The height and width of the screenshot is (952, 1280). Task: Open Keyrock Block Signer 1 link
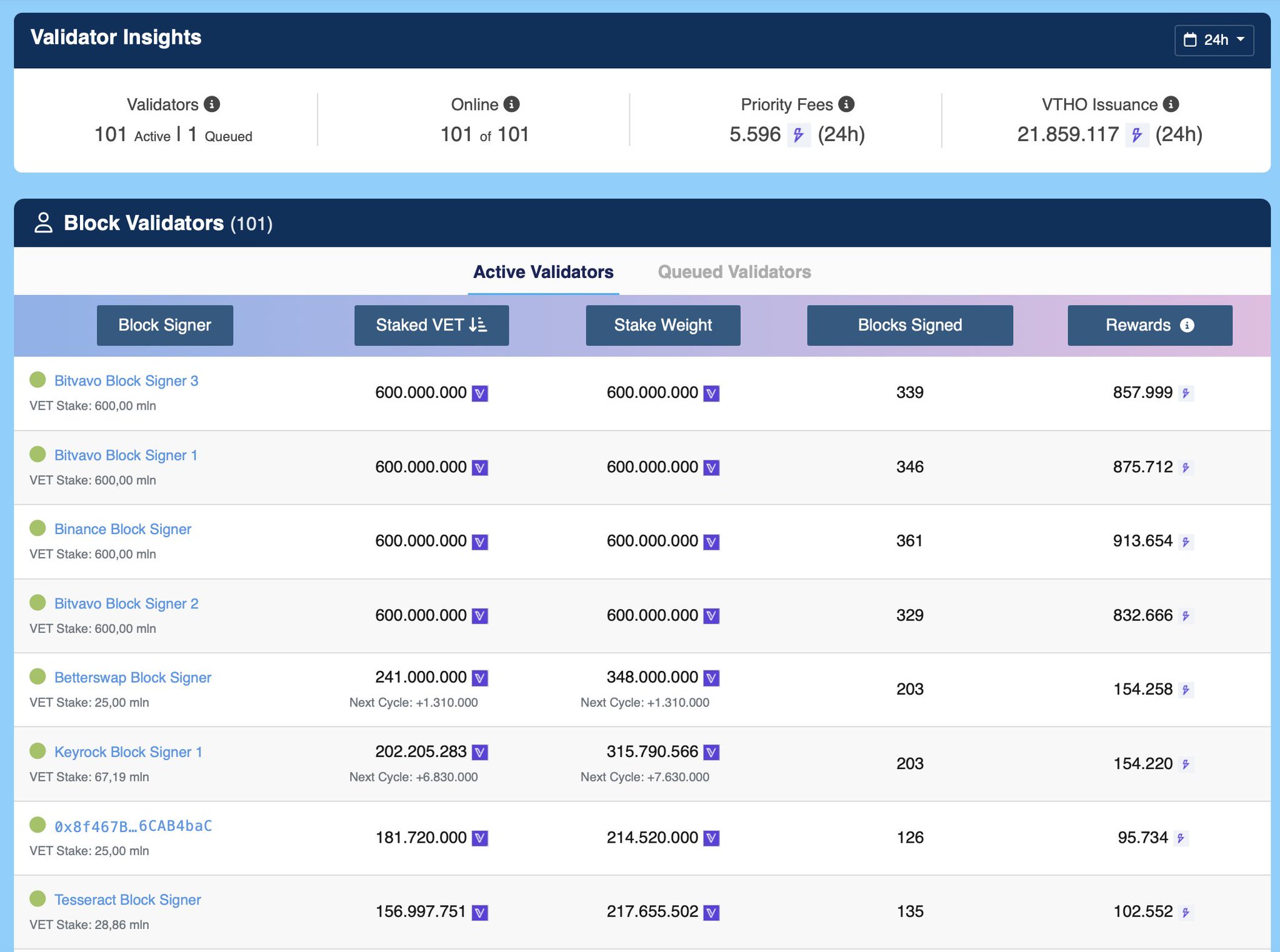128,752
